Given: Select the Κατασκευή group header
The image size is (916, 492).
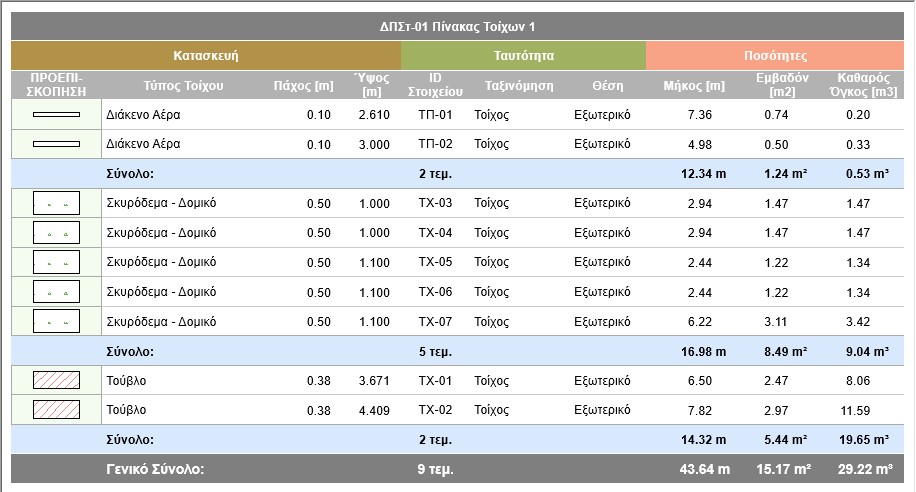Looking at the screenshot, I should tap(205, 56).
